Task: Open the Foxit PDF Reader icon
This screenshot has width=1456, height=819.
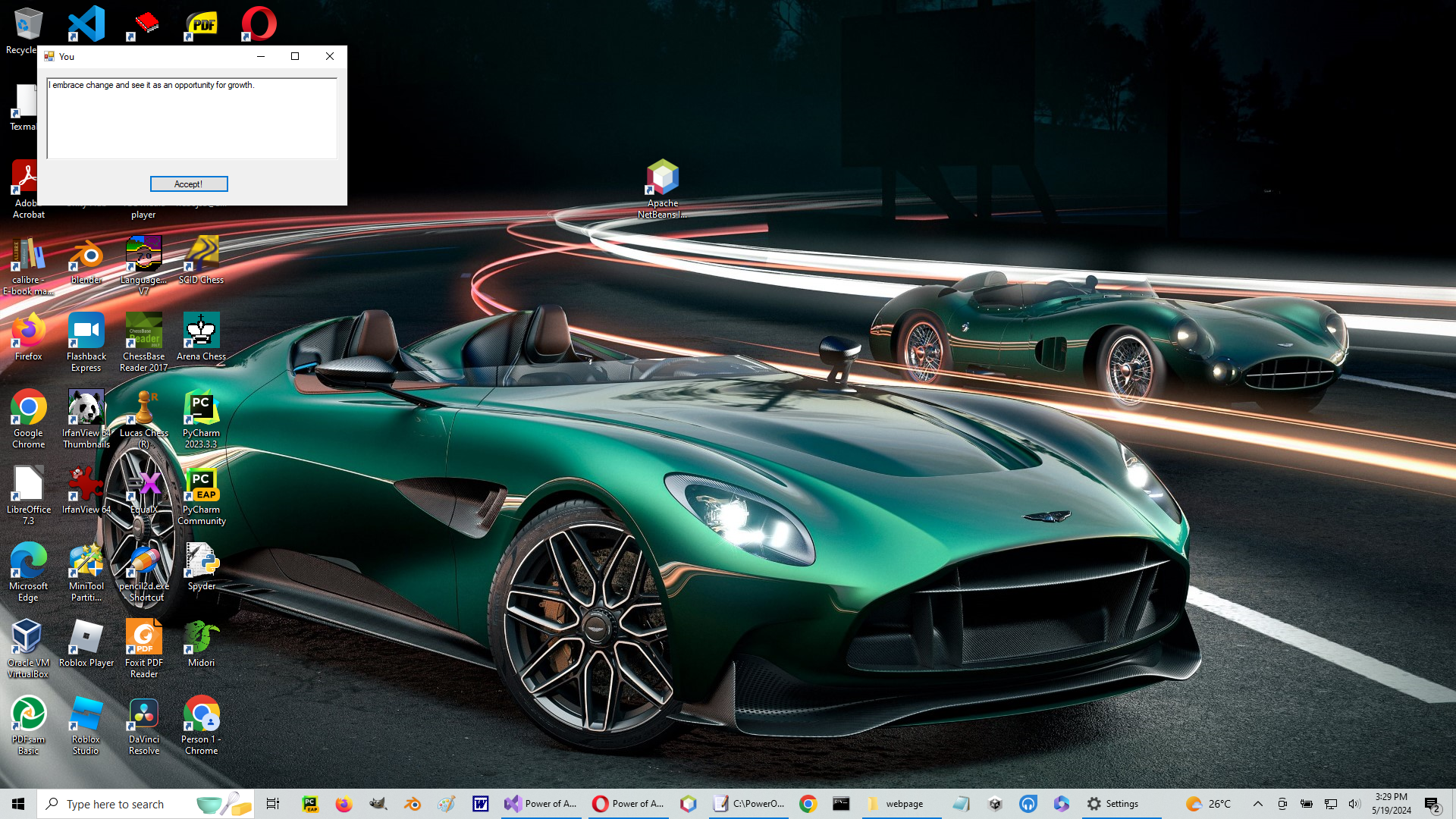Action: point(144,648)
